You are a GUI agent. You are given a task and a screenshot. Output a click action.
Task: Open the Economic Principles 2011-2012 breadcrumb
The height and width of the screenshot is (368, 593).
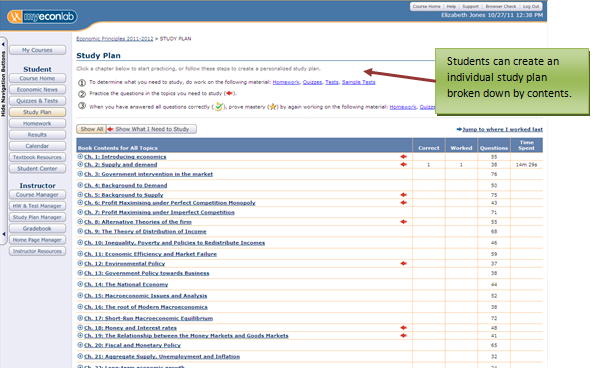click(115, 39)
